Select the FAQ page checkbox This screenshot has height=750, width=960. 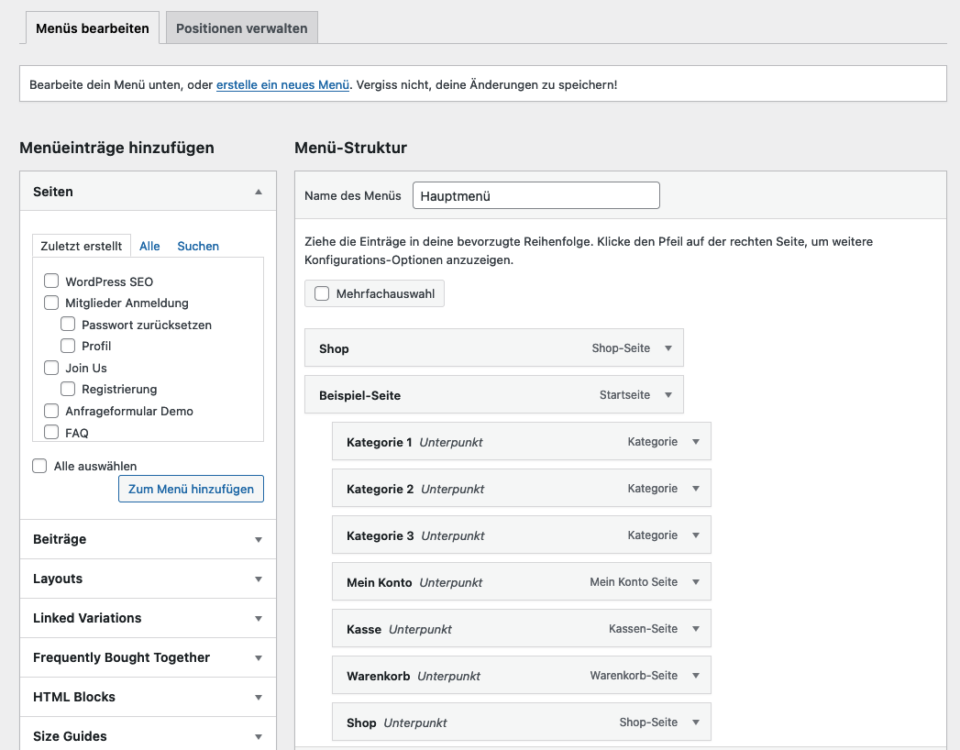pyautogui.click(x=51, y=432)
